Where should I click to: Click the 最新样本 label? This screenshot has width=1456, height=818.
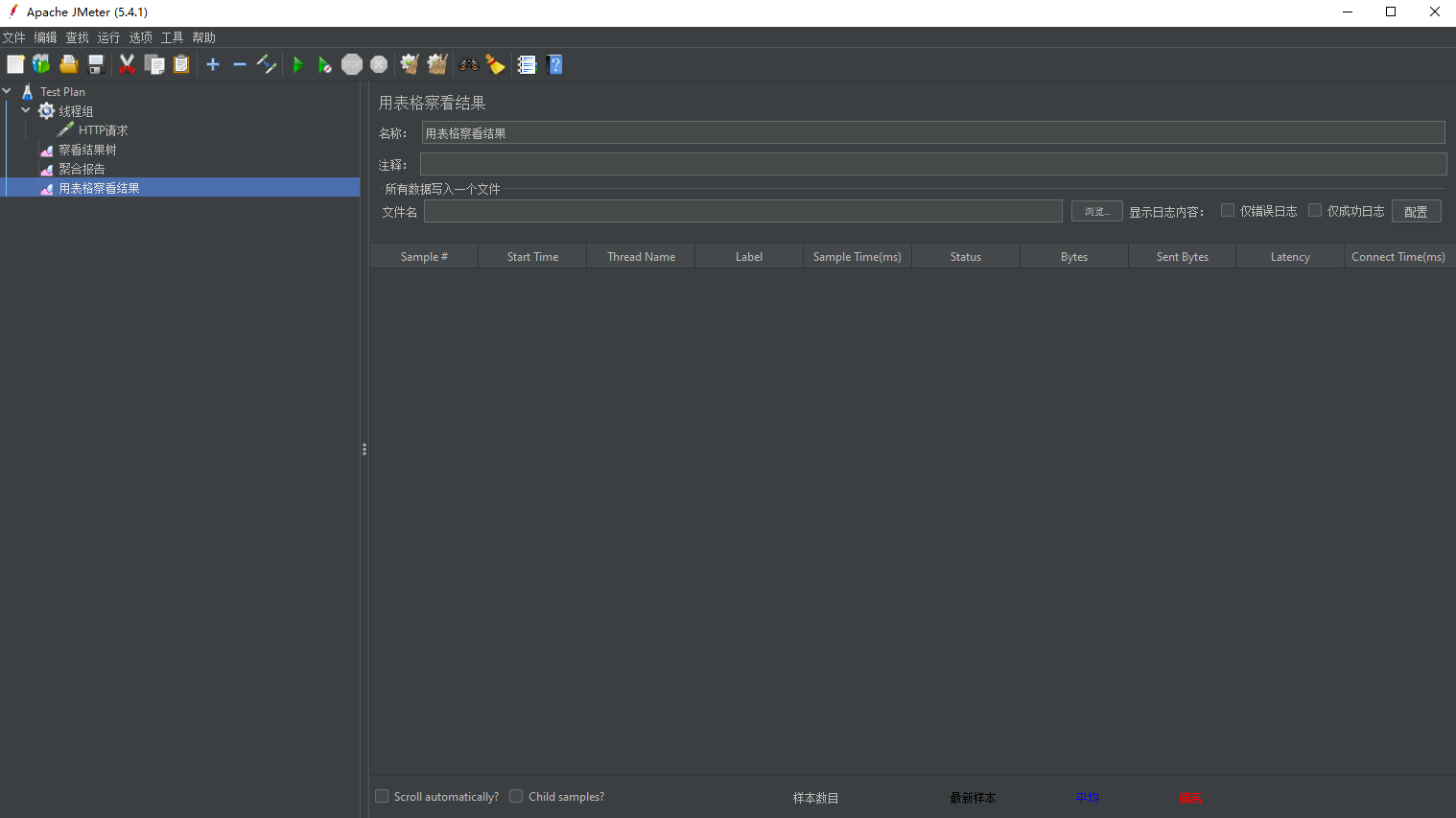pos(973,798)
